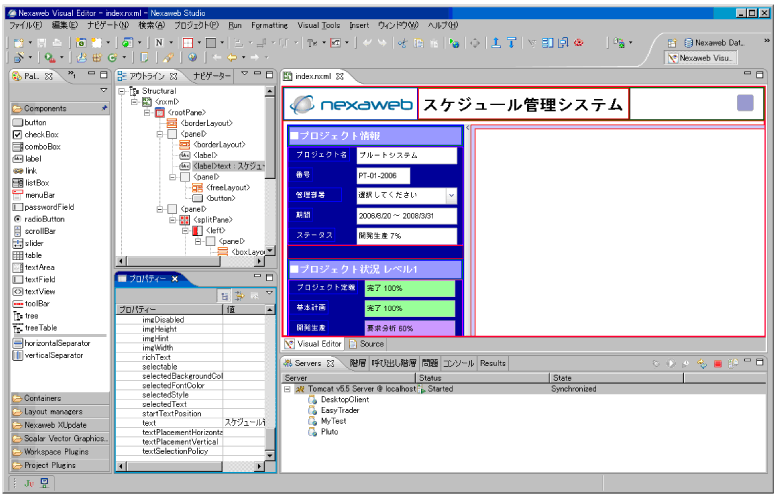Click the gray square panel toolbar icon
The image size is (780, 495).
(x=211, y=43)
